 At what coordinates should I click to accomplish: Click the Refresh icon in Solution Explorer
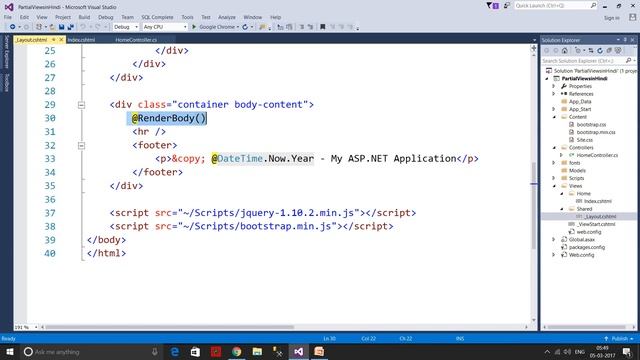point(600,51)
